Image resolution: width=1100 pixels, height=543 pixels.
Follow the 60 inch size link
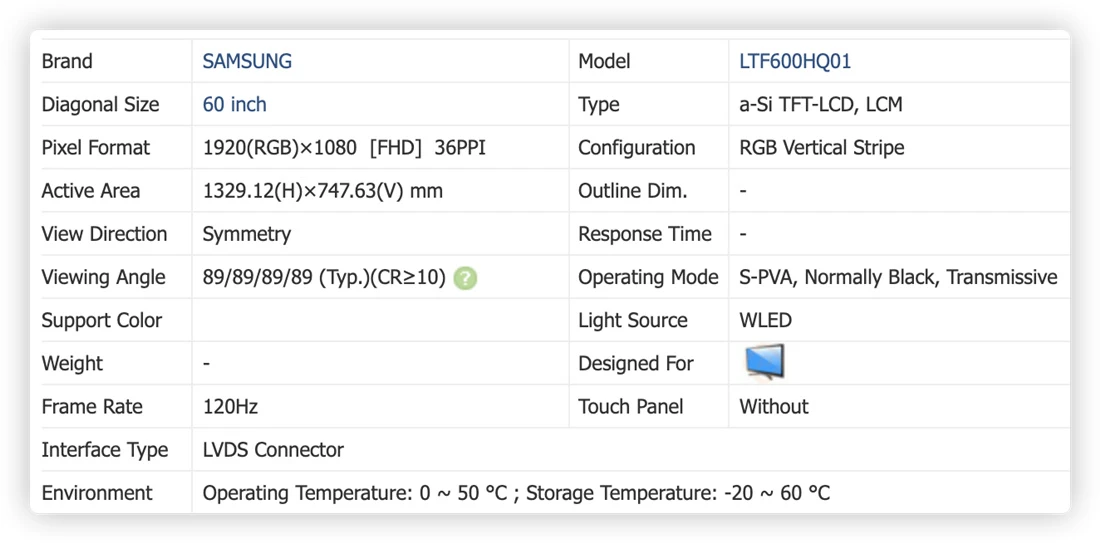coord(234,105)
